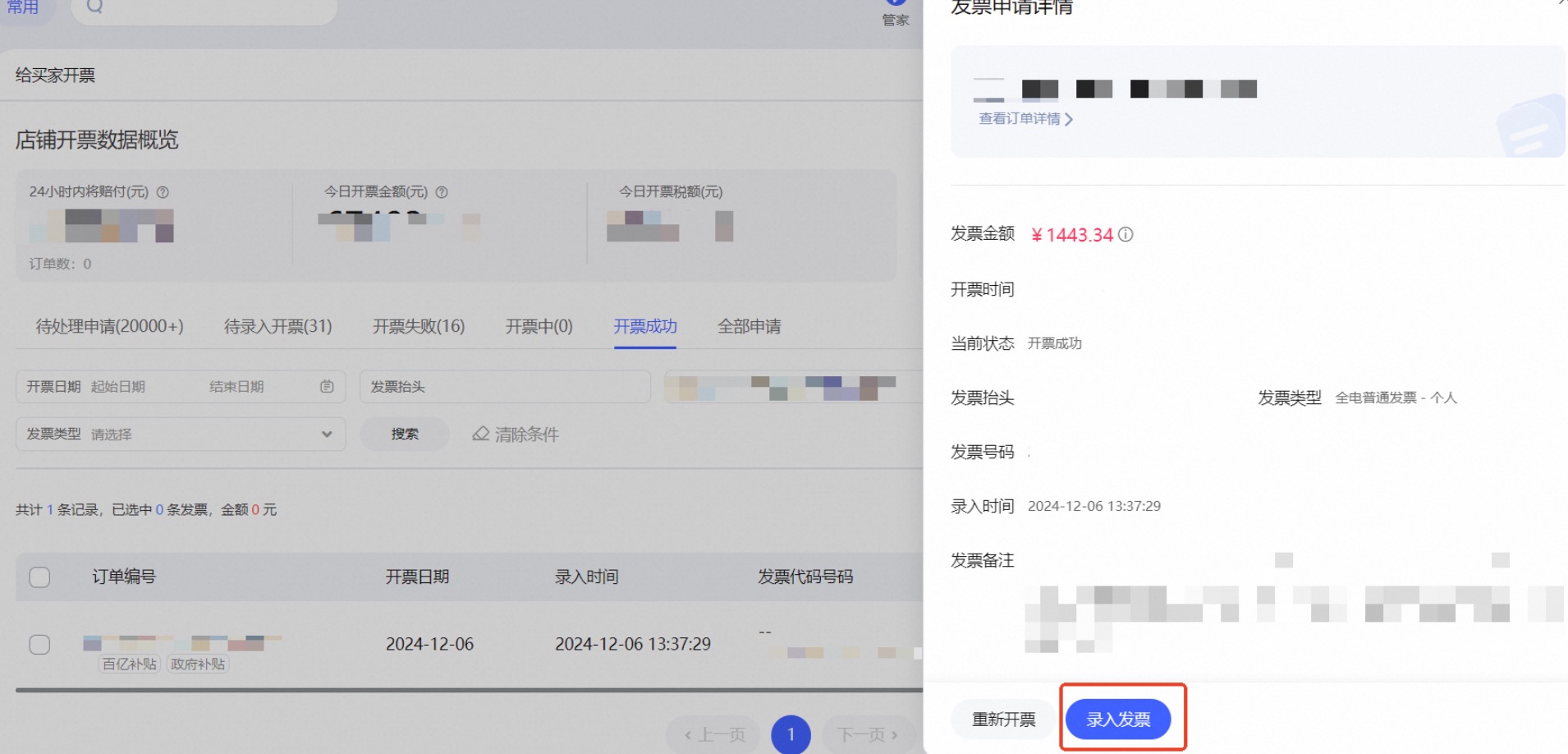Check the box for the 2024-12-06 order row

[x=39, y=645]
